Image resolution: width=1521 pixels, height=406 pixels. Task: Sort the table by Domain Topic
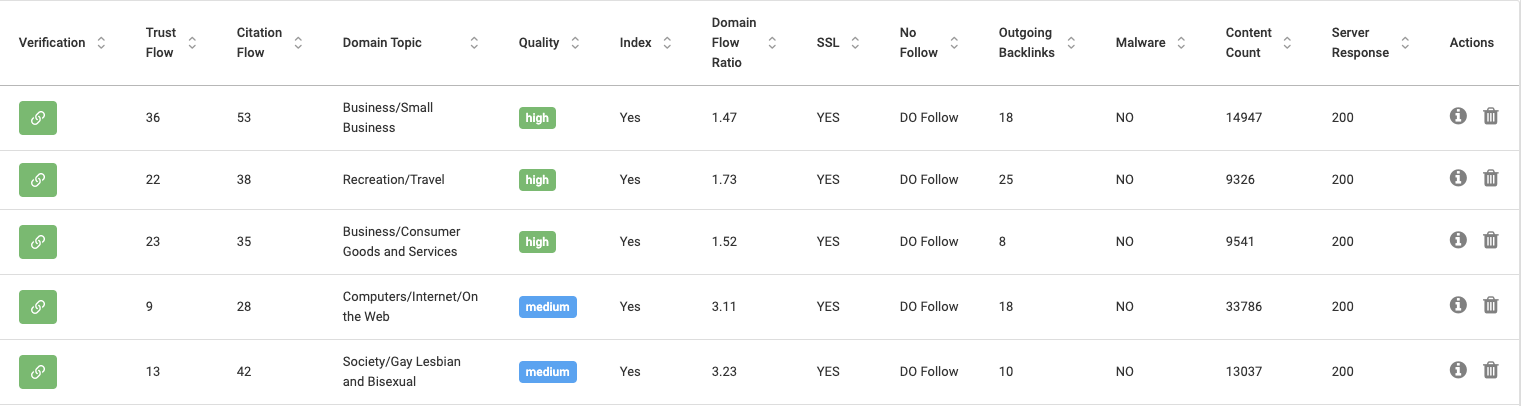click(x=474, y=43)
